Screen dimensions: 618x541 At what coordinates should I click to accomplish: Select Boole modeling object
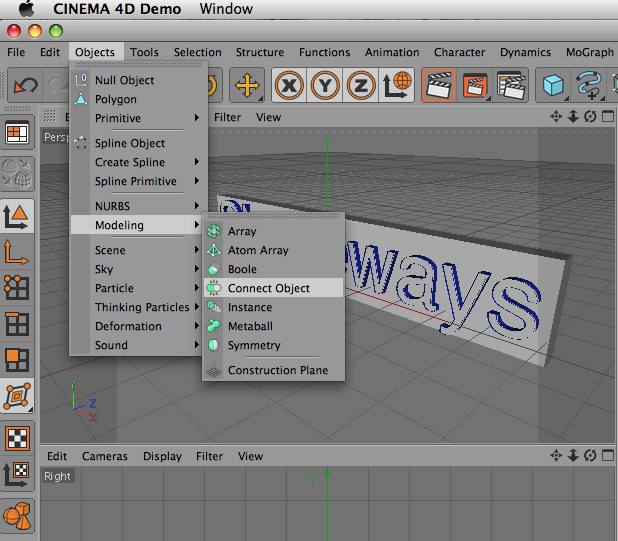click(x=274, y=269)
